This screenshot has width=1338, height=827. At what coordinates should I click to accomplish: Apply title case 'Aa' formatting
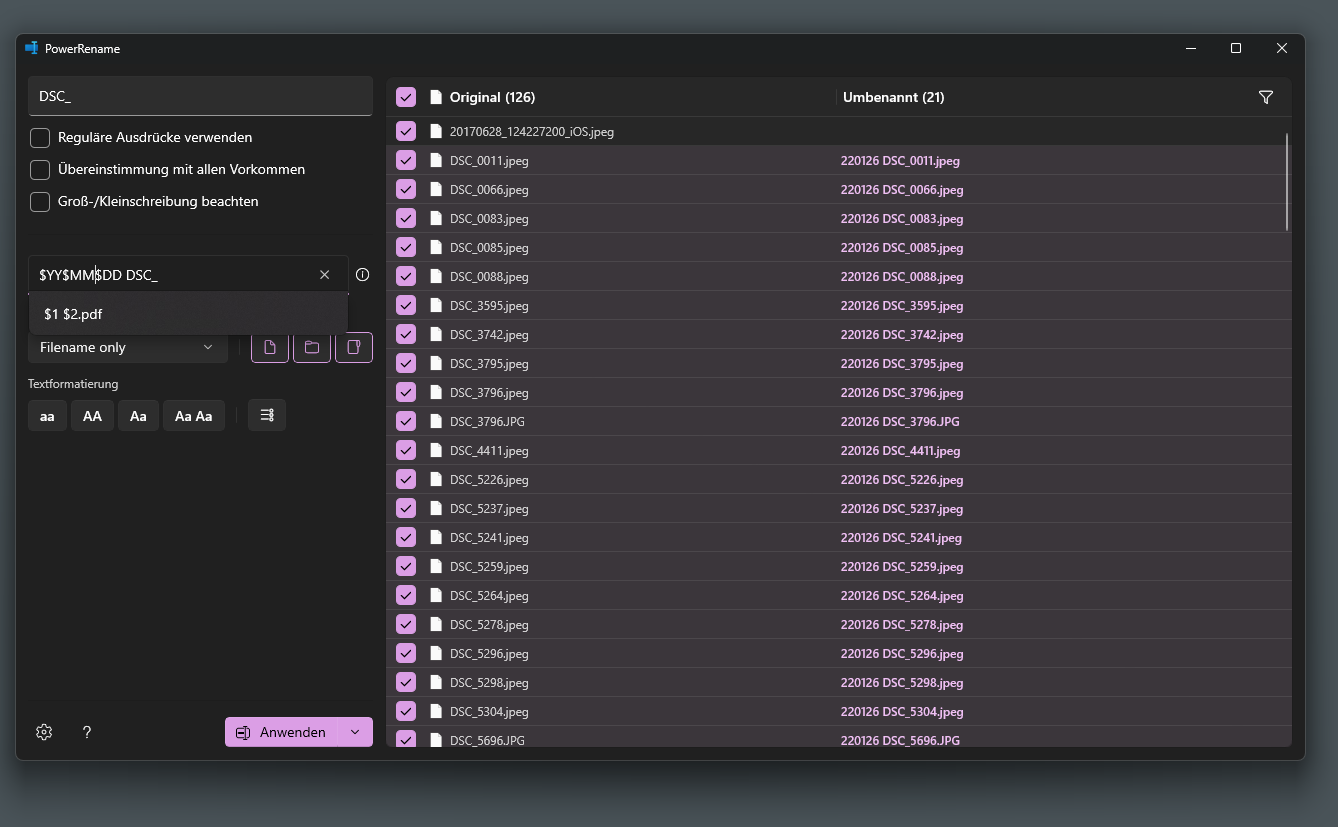click(x=138, y=416)
